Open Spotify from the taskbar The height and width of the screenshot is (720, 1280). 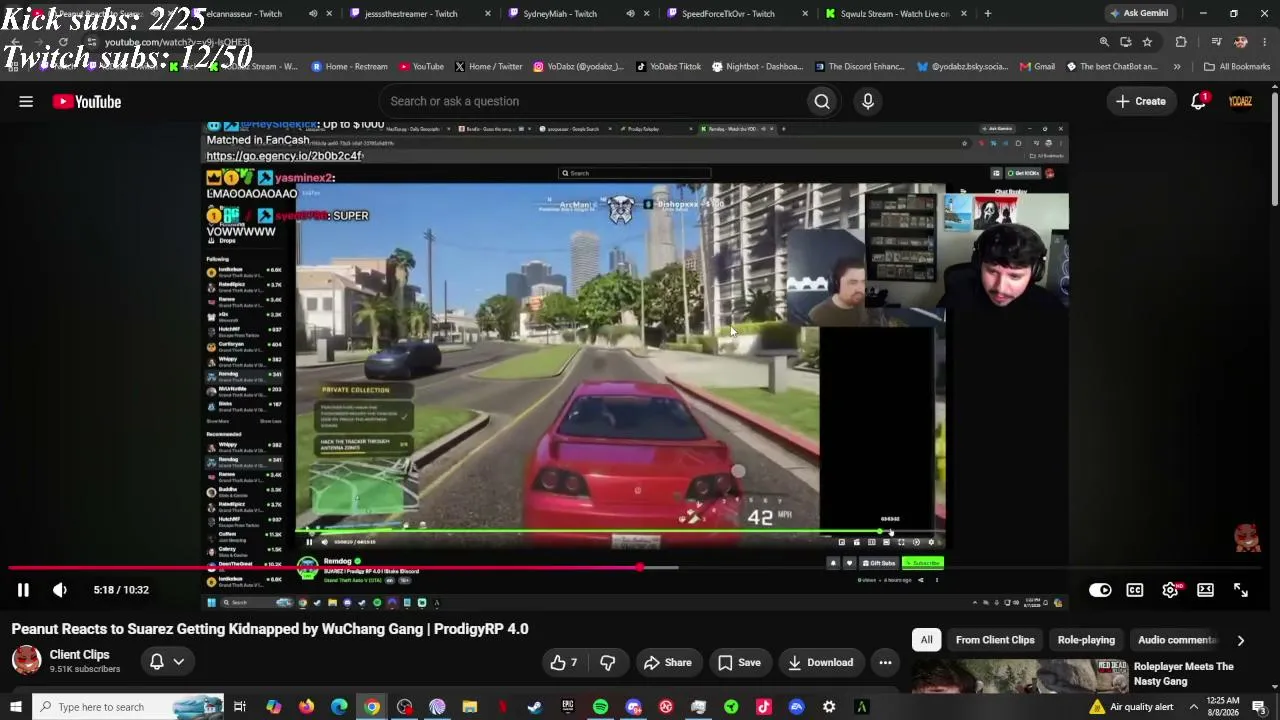click(600, 707)
